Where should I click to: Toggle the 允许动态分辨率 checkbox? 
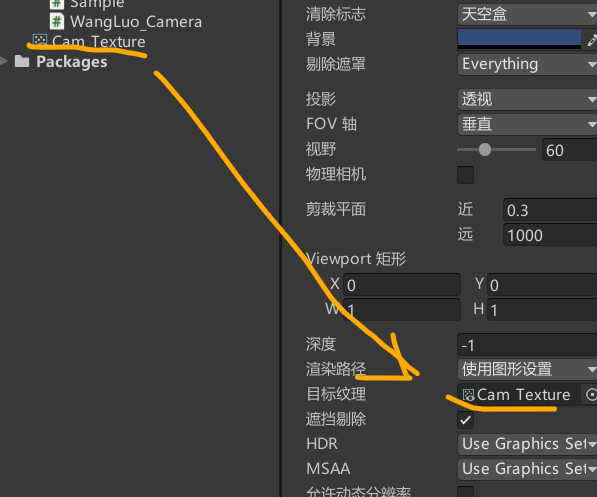click(x=465, y=491)
